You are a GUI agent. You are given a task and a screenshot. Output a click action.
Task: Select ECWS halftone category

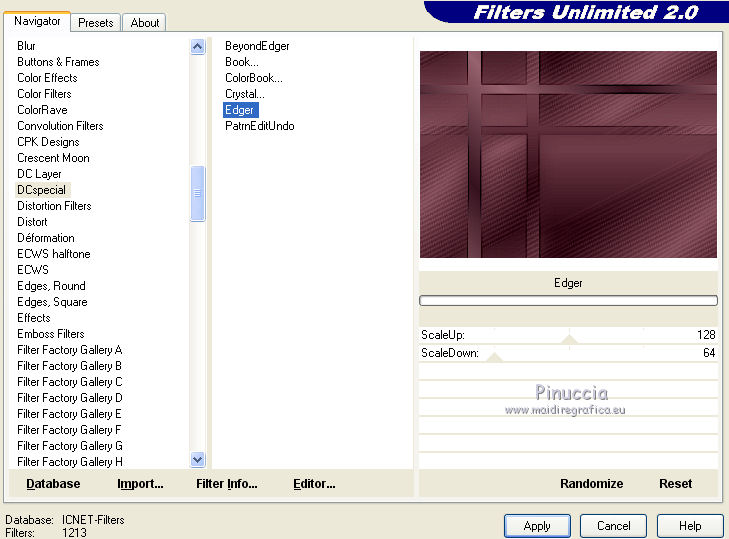(53, 254)
